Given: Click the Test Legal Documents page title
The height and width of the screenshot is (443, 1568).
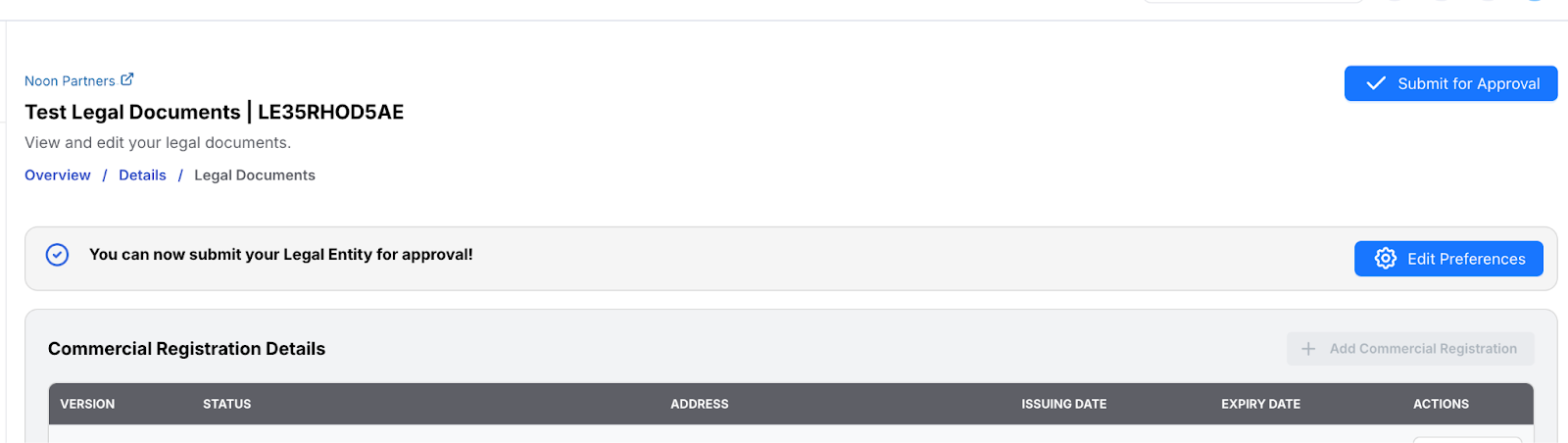Looking at the screenshot, I should point(214,112).
